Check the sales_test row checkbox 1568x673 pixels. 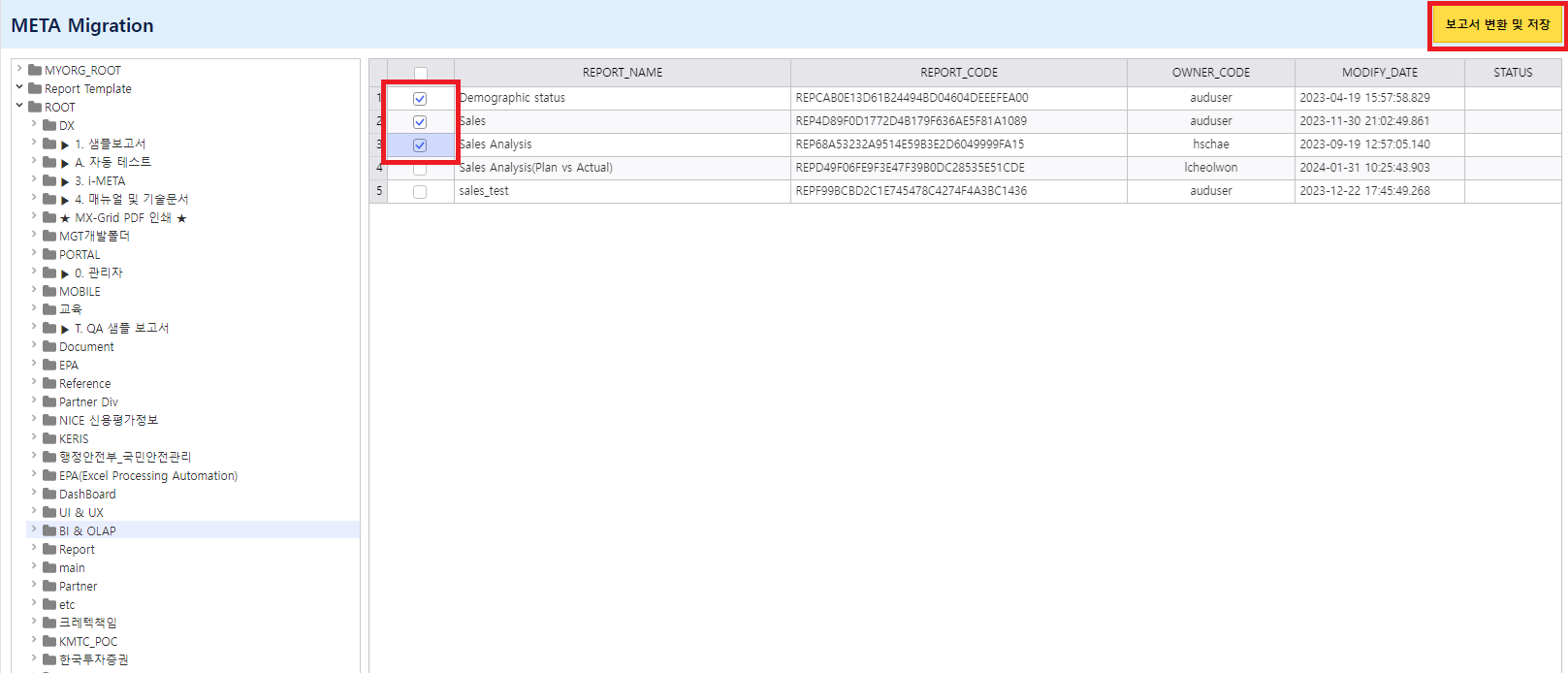420,192
